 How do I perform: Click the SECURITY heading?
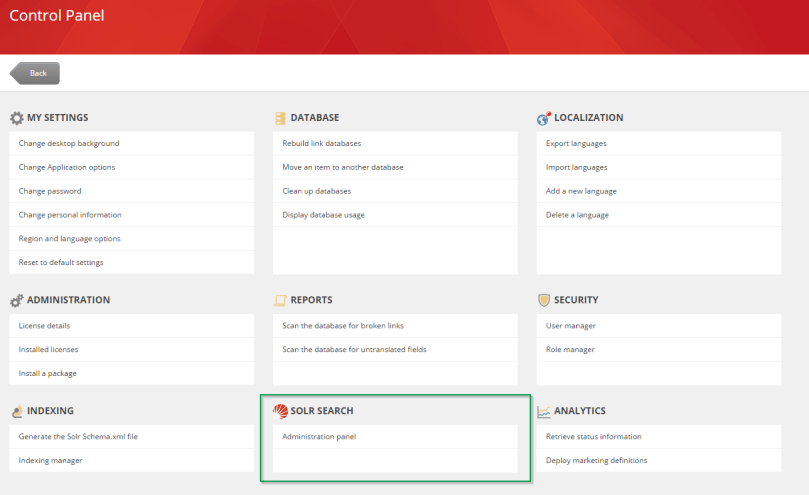(x=576, y=300)
